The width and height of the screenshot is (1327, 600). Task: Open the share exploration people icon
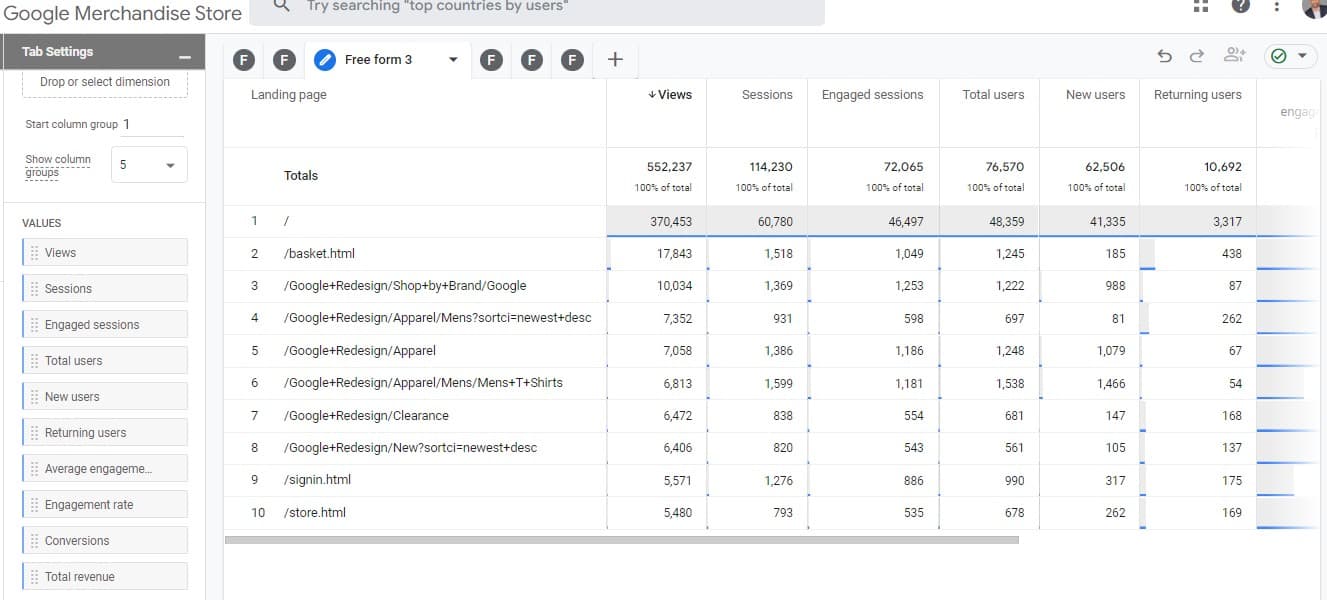click(1235, 56)
